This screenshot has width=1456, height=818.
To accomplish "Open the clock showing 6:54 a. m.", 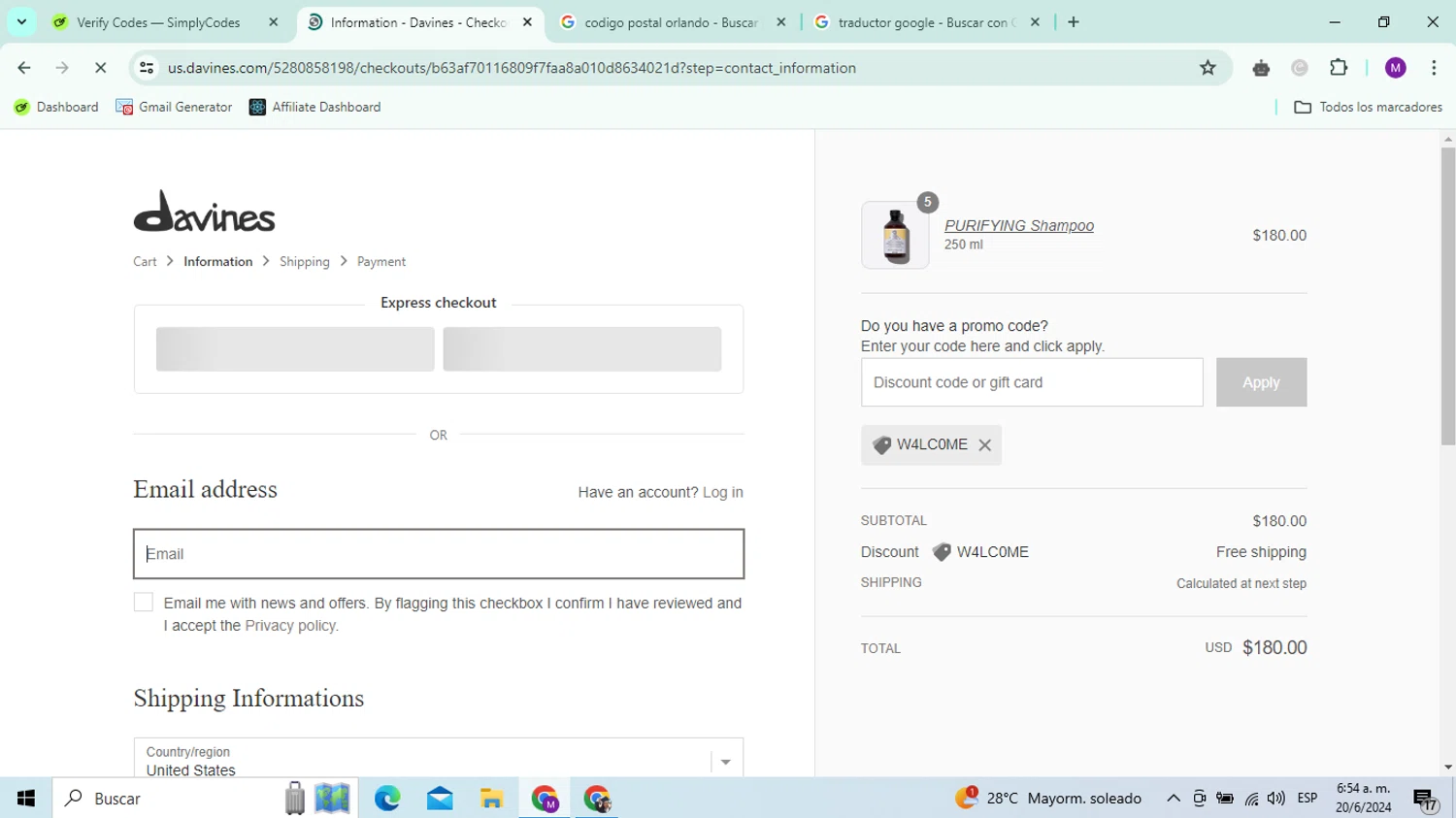I will (1364, 799).
